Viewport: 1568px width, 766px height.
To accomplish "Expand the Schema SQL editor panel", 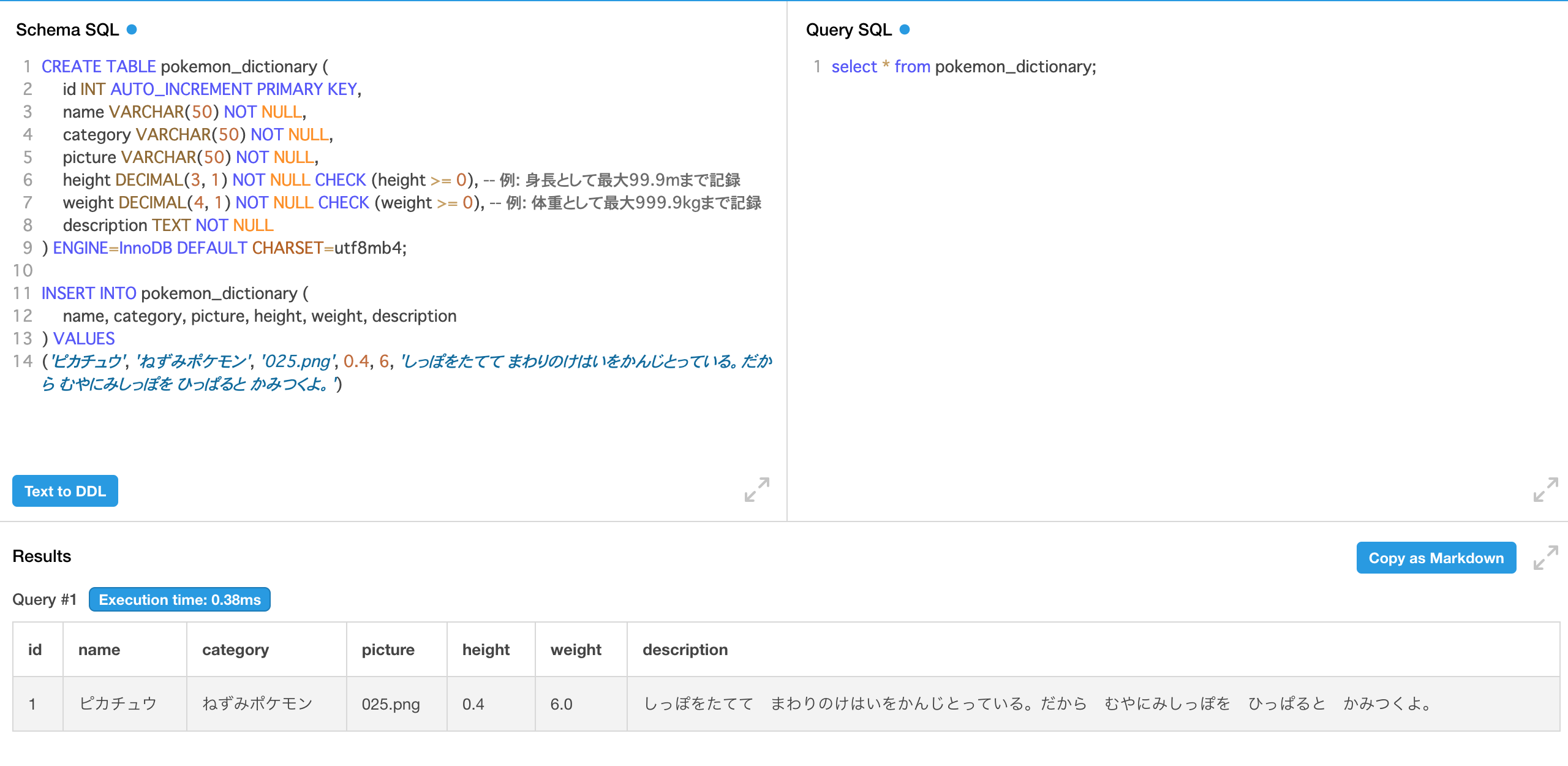I will [757, 490].
